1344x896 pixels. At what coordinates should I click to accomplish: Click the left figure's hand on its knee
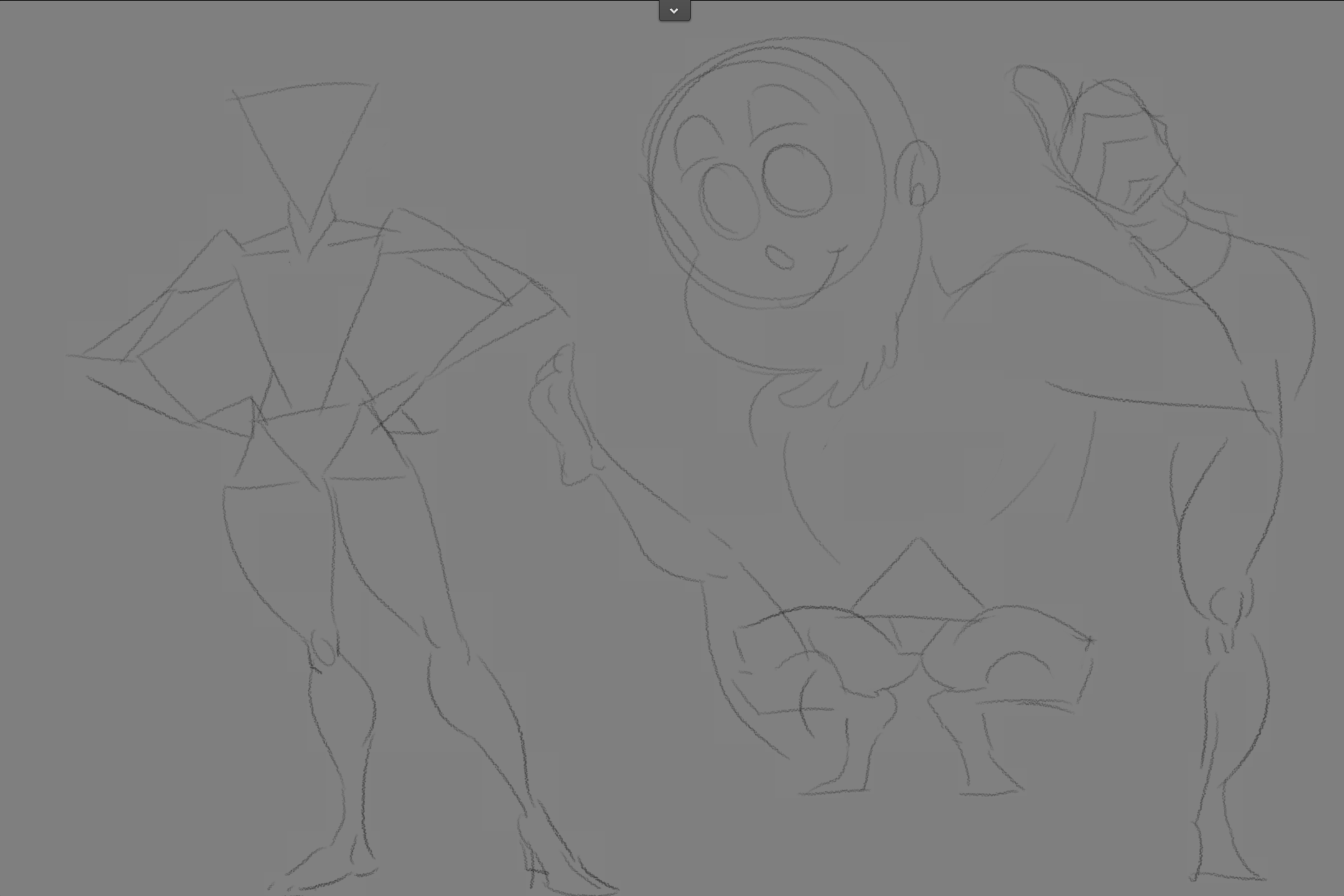[x=324, y=647]
